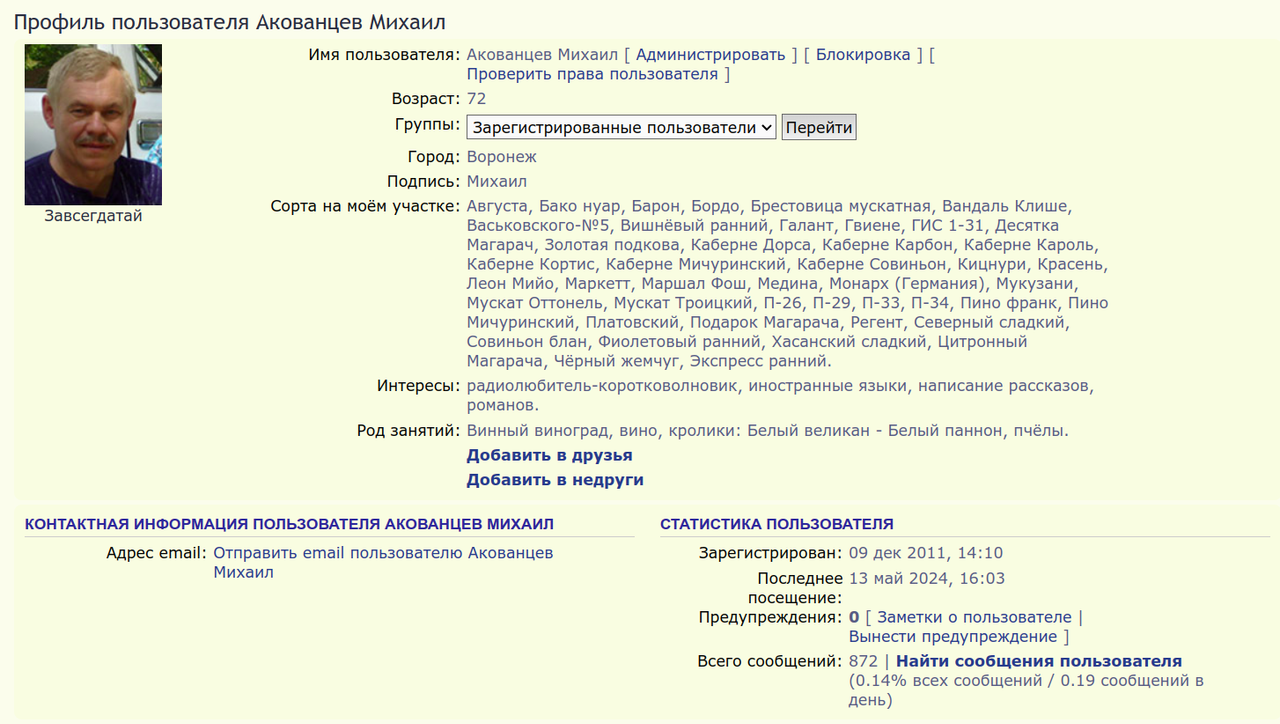Click the user avatar photo
1280x724 pixels.
click(92, 124)
